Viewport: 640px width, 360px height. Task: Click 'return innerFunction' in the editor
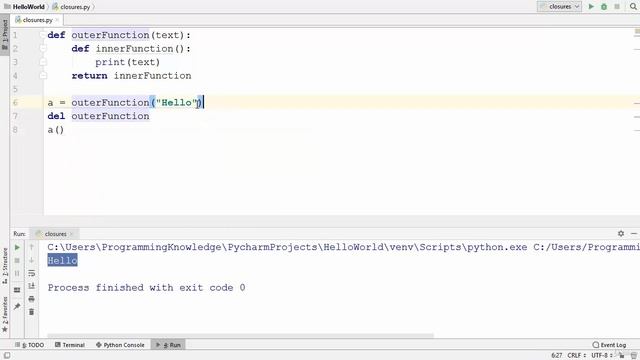[131, 76]
